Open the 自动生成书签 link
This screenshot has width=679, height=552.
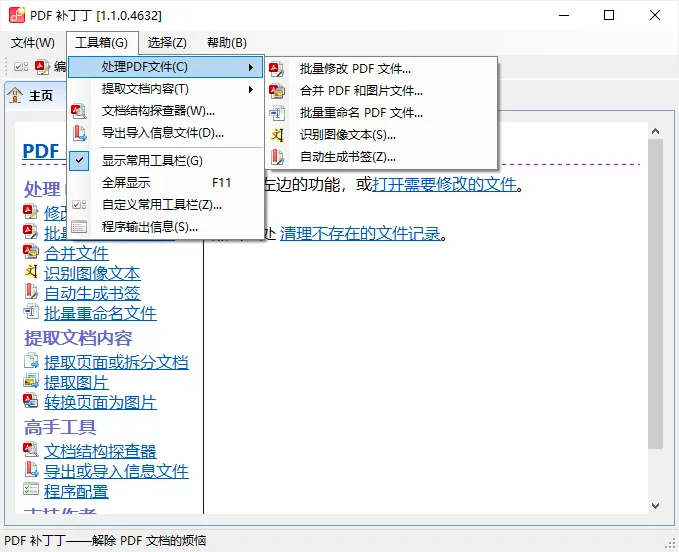(x=92, y=293)
